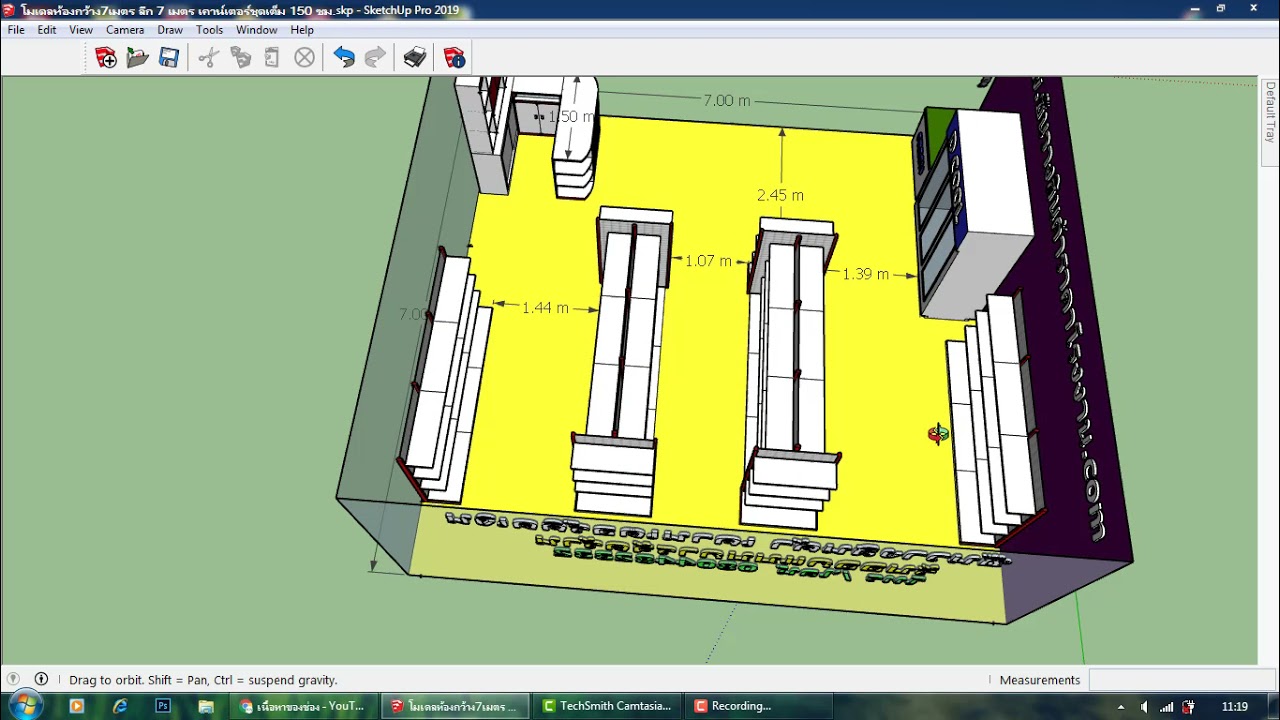1280x720 pixels.
Task: Click the question mark status bar icon
Action: [13, 679]
